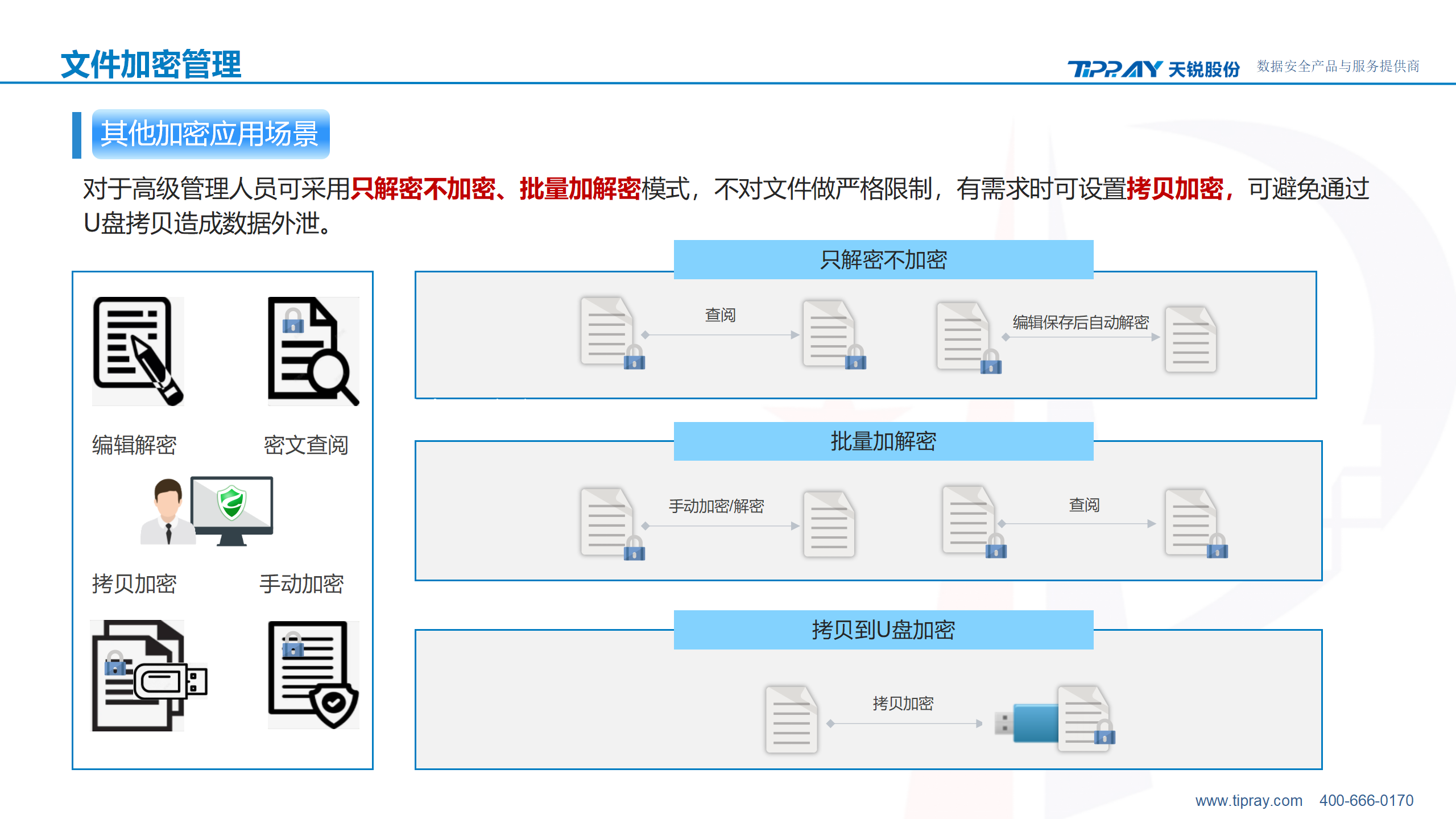Click the 其他加密应用场景 blue banner
The height and width of the screenshot is (819, 1456).
coord(210,134)
